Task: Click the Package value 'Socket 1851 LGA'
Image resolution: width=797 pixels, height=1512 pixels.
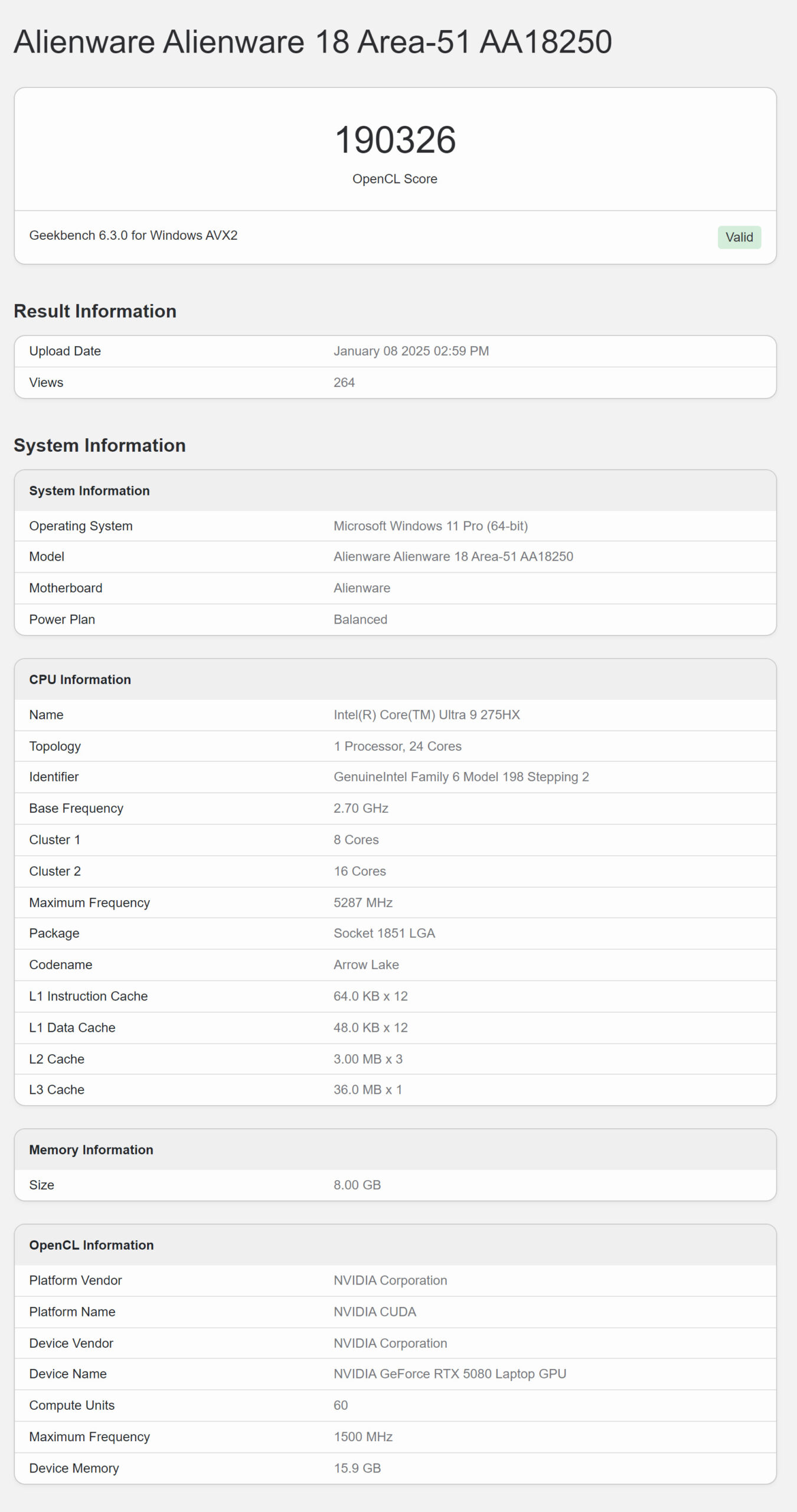Action: 384,933
